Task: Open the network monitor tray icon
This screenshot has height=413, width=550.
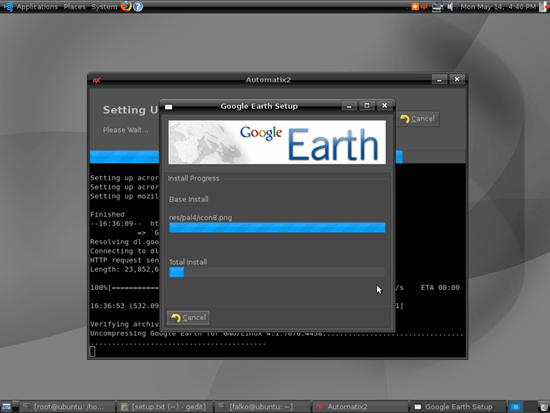Action: click(x=437, y=7)
